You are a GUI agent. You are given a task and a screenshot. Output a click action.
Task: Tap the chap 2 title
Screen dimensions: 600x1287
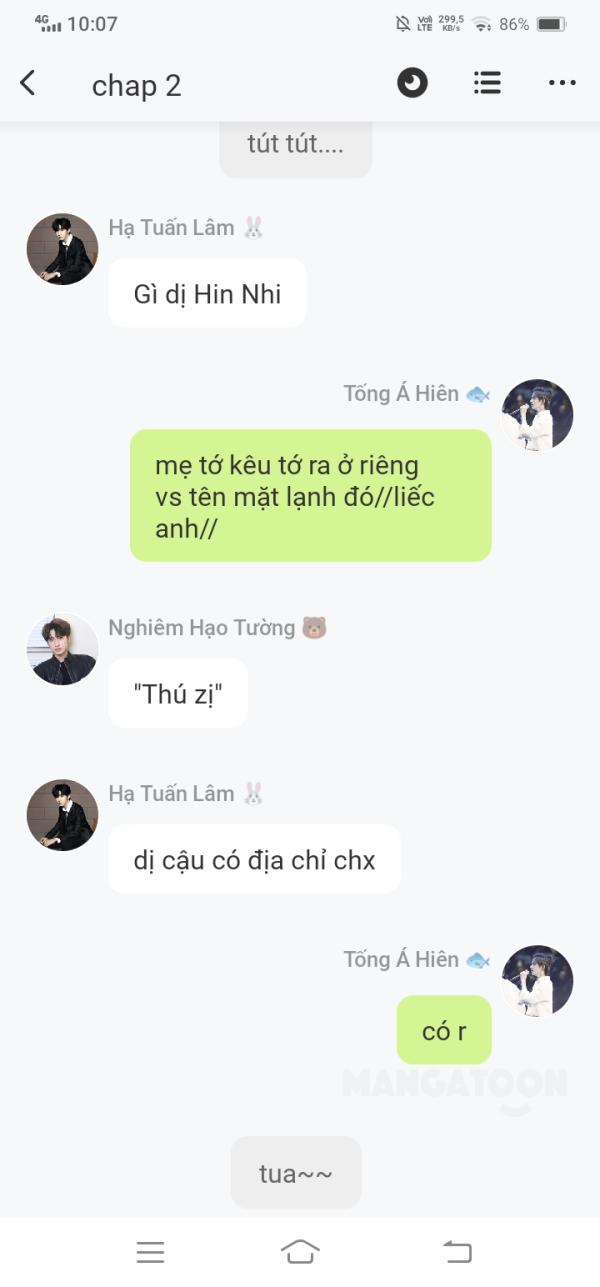point(137,86)
